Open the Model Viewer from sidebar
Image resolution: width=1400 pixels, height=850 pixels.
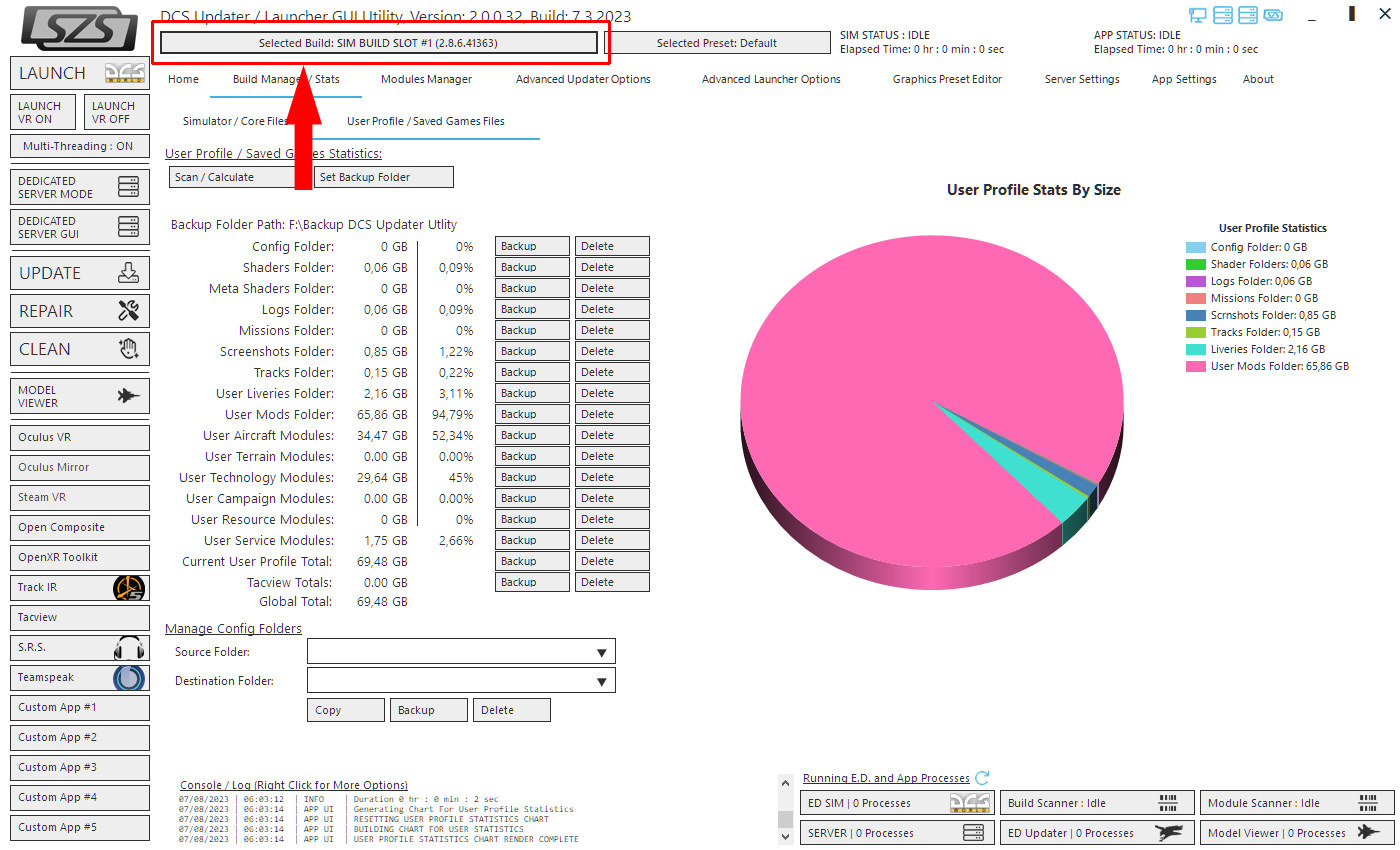80,396
